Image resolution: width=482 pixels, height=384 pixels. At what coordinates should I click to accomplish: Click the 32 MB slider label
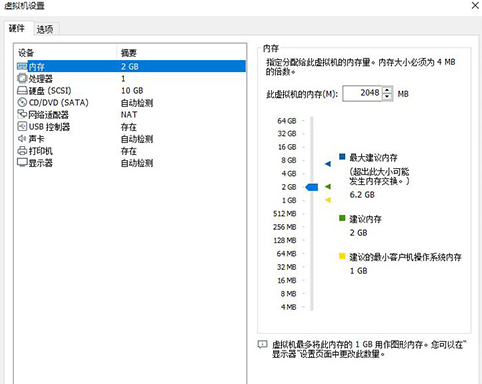click(x=287, y=267)
